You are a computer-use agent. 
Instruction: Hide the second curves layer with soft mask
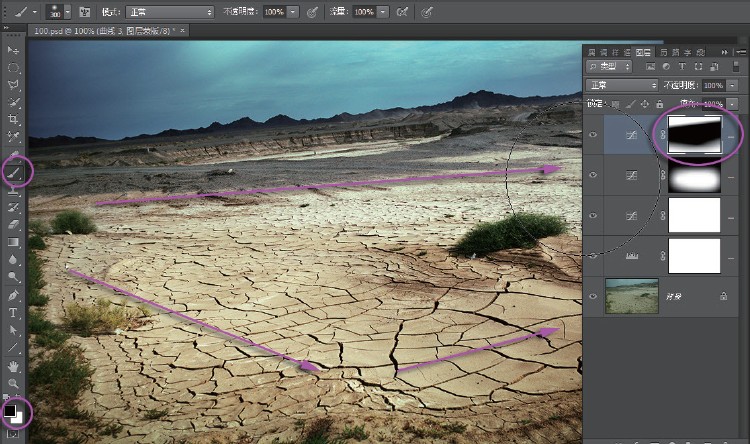coord(593,175)
